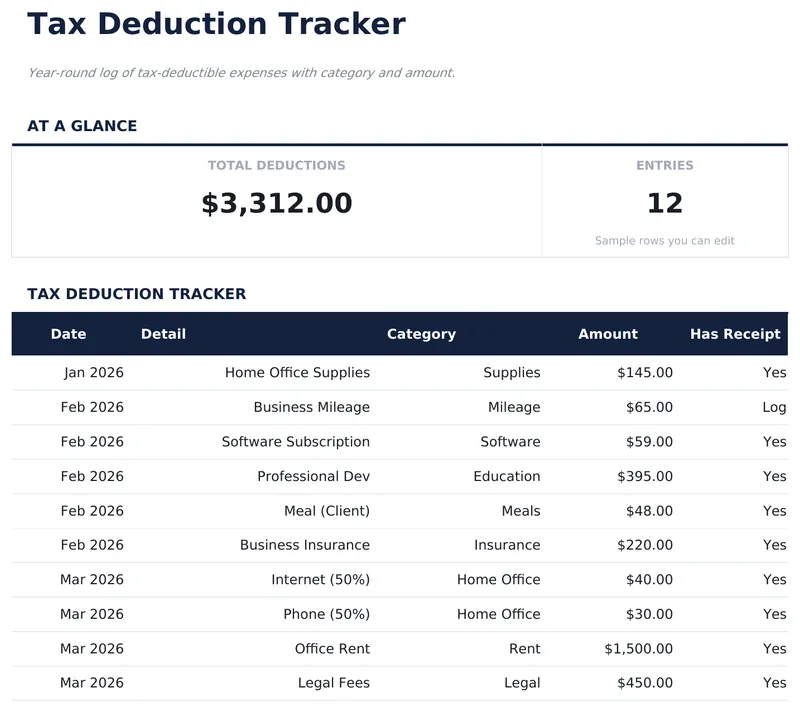This screenshot has height=712, width=800.
Task: Click the Detail column header
Action: point(163,334)
